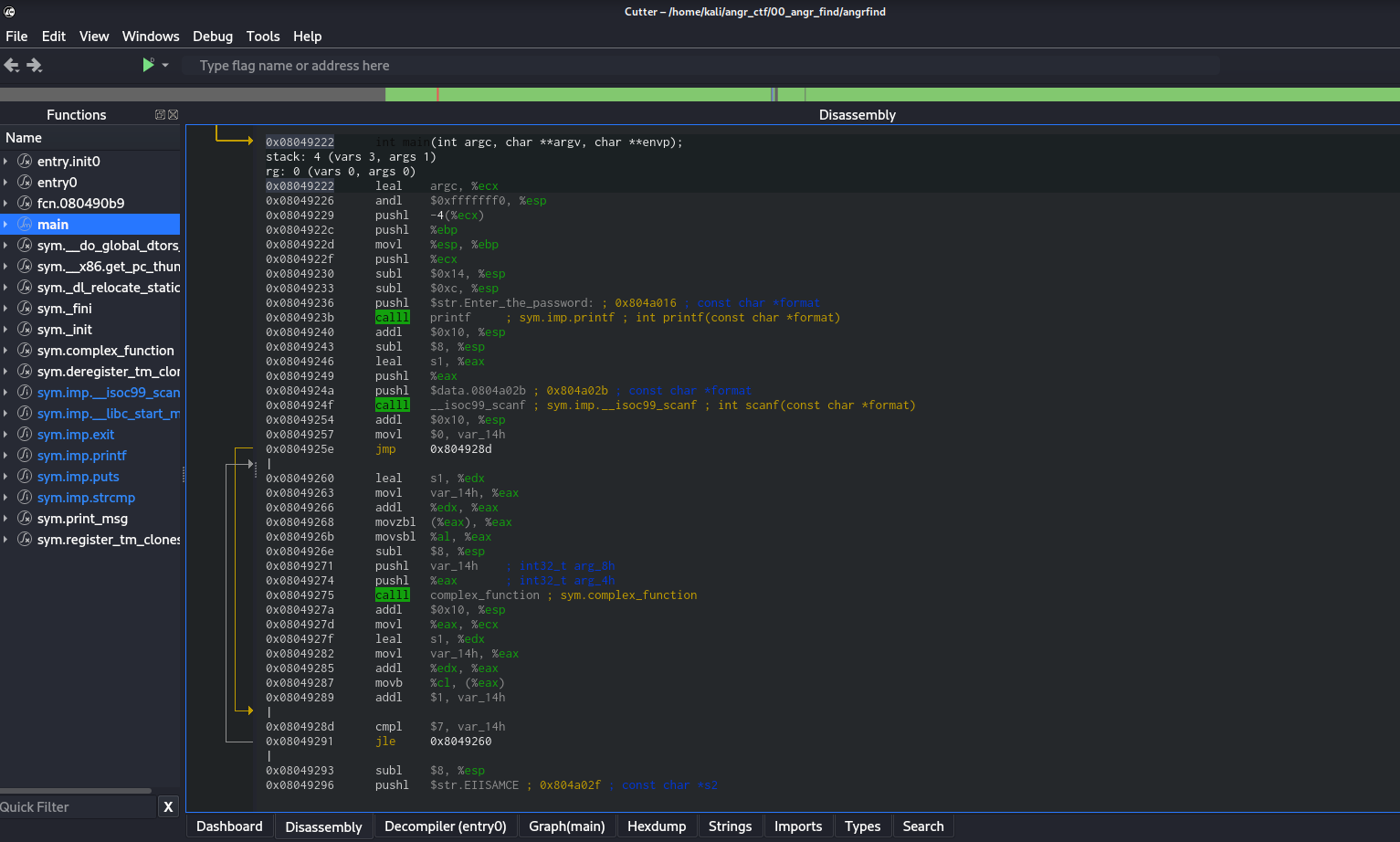
Task: Click the function icon beside sym.imp.printf
Action: (25, 456)
